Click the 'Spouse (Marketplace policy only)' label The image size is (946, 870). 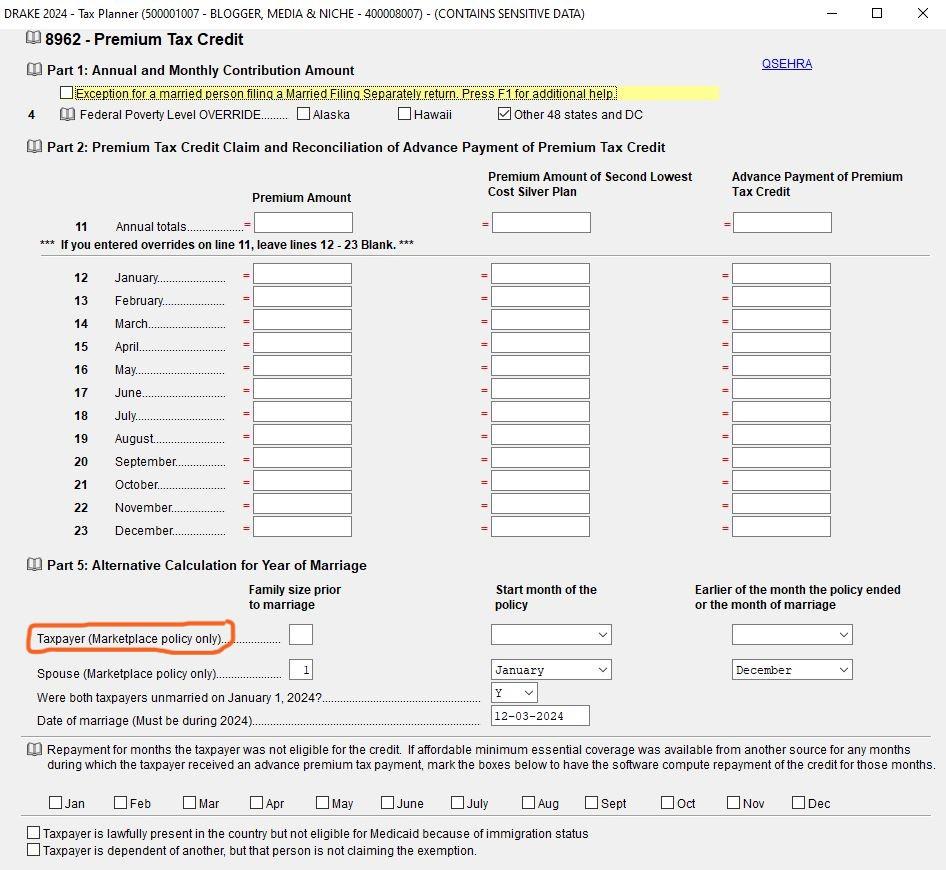[127, 673]
